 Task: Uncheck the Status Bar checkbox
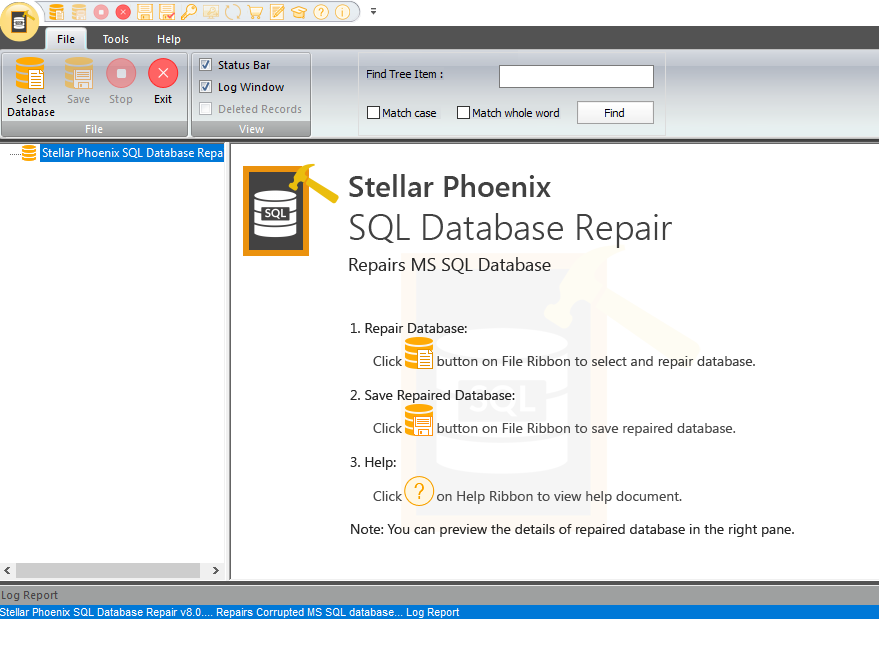[206, 65]
